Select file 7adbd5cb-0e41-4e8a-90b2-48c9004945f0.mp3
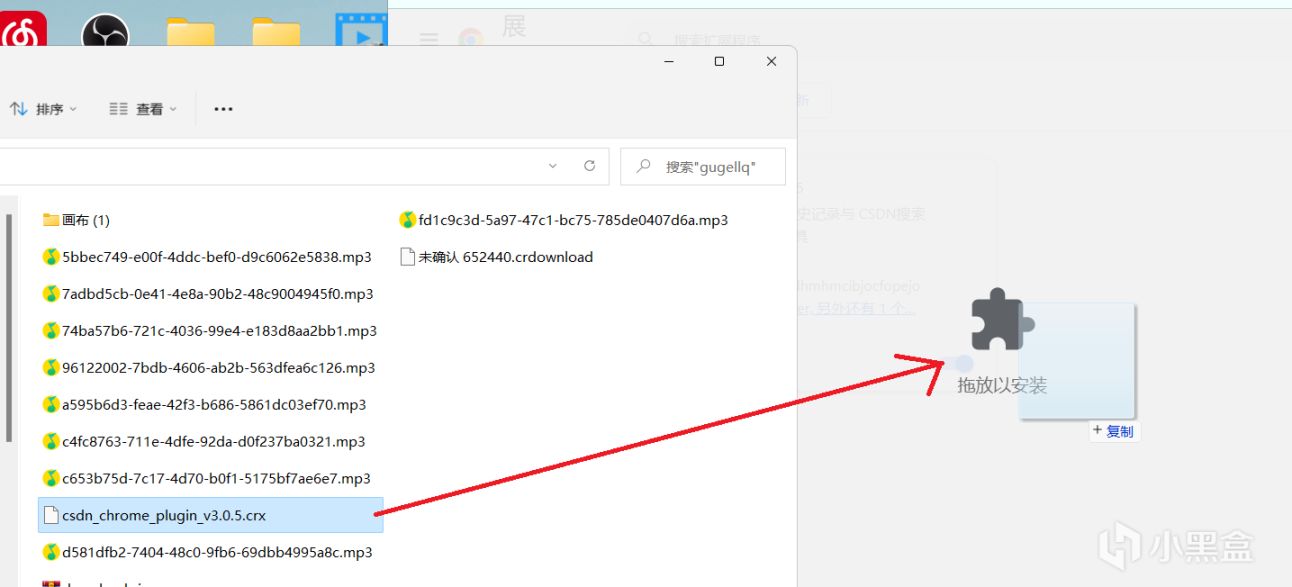 [208, 294]
